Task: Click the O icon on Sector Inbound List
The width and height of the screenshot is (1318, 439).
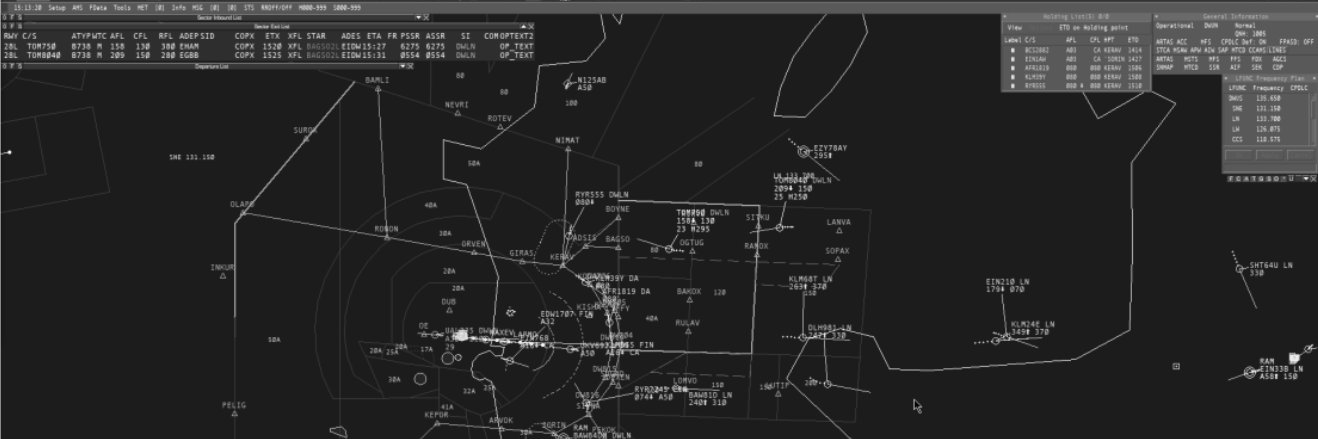Action: [x=5, y=17]
